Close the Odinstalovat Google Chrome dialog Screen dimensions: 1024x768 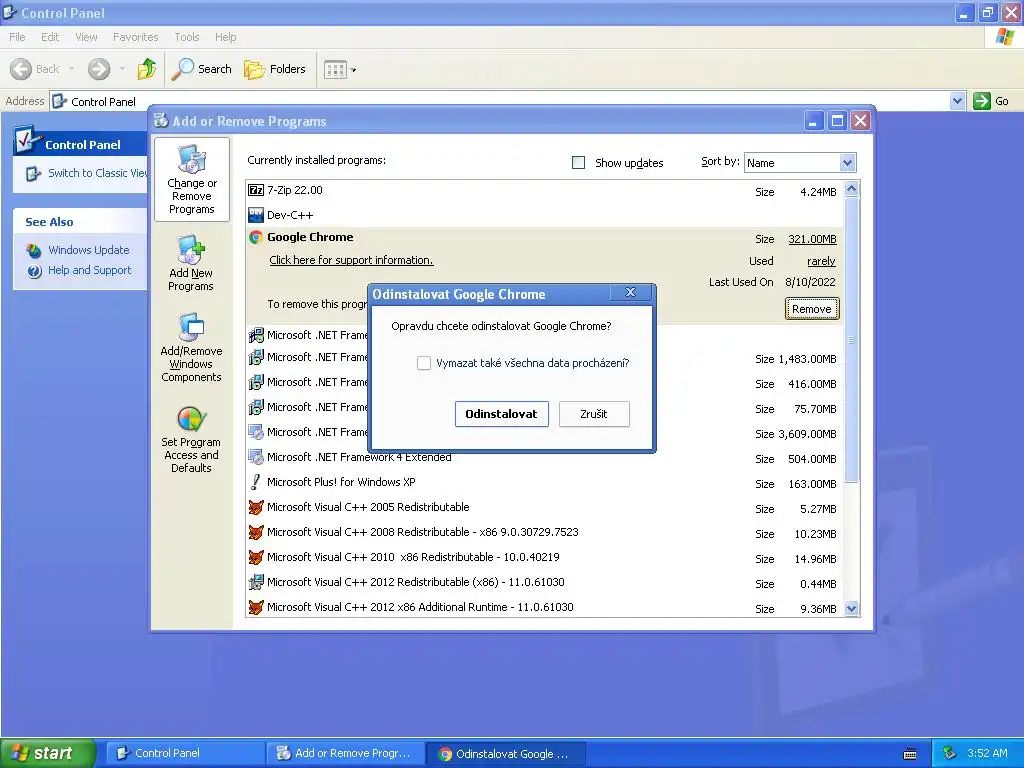(630, 293)
